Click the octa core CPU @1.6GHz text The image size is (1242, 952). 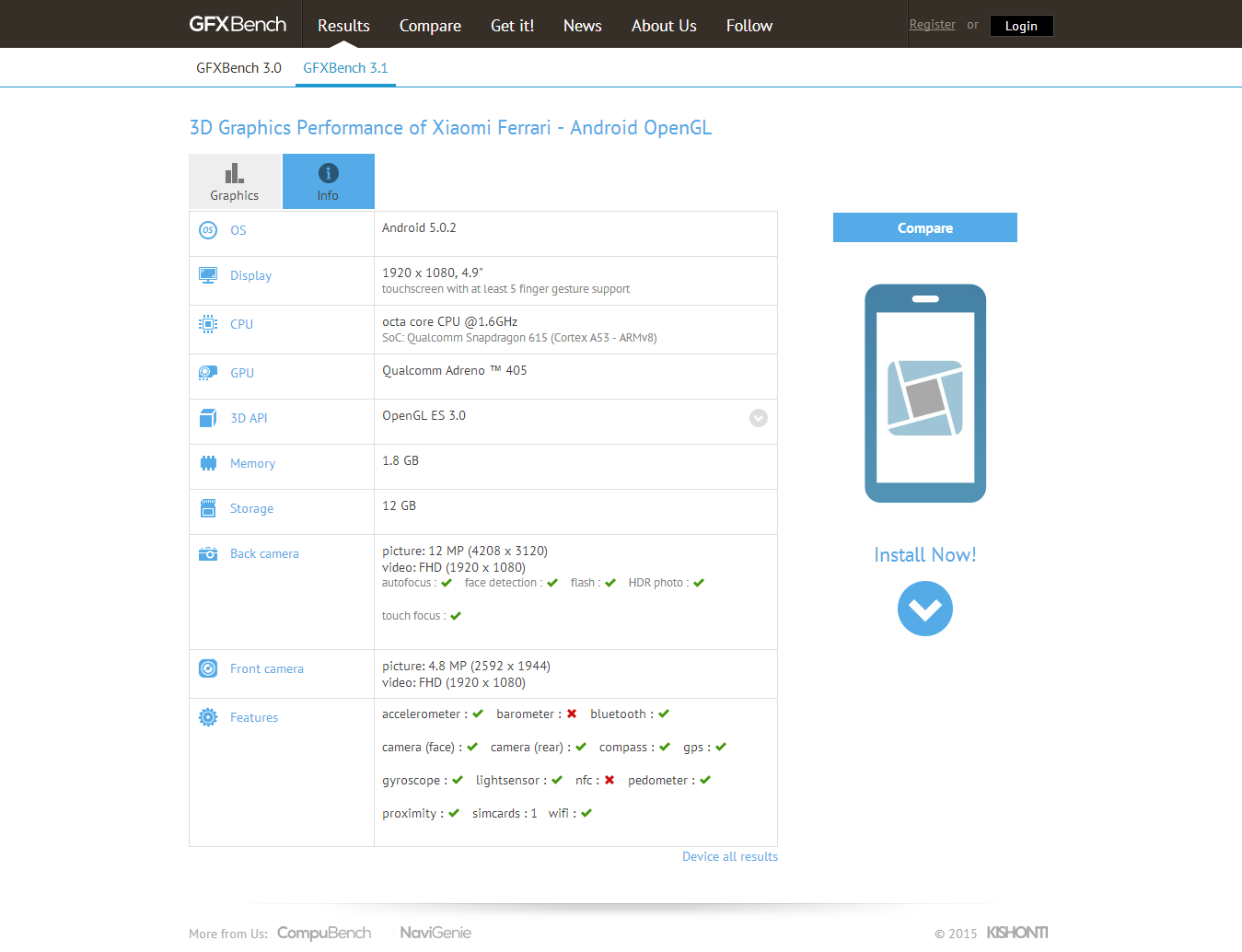[x=449, y=321]
